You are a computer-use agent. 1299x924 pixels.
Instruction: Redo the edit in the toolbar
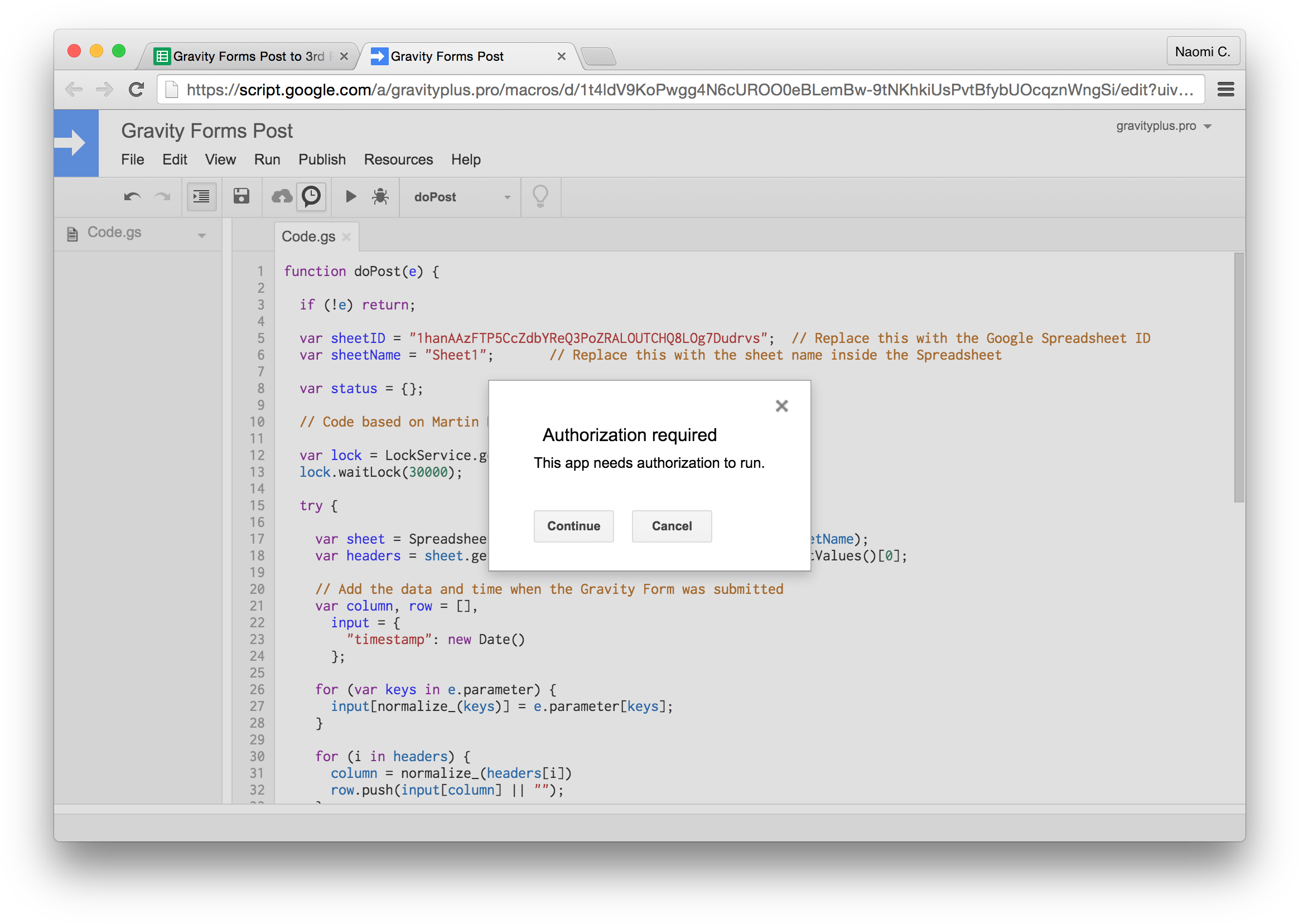[x=163, y=197]
